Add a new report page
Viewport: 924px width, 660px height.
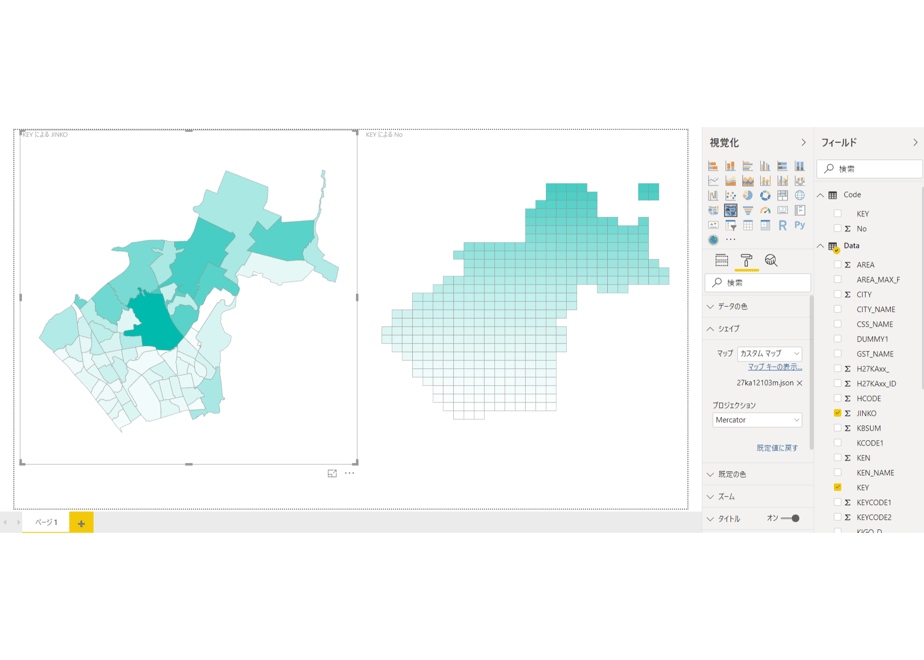click(81, 523)
